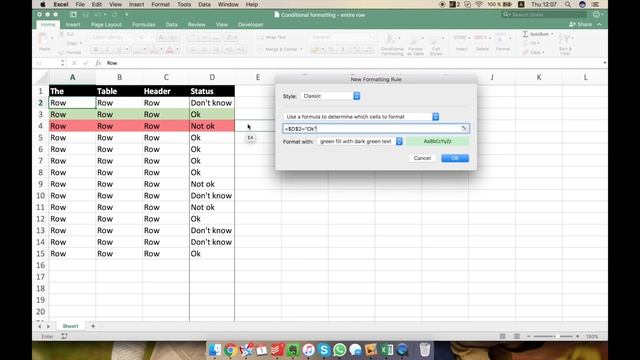The image size is (640, 360).
Task: Click the Cut button in the ribbon
Action: pyautogui.click(x=67, y=34)
